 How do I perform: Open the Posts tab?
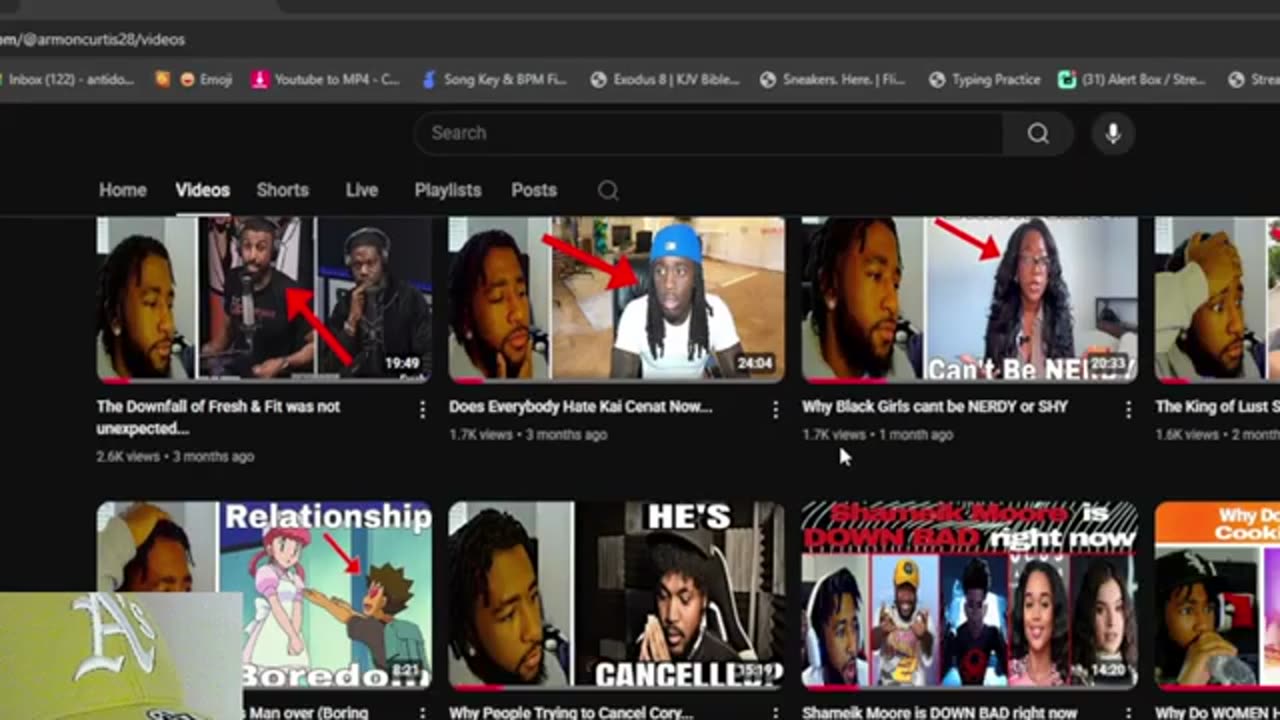pyautogui.click(x=534, y=190)
